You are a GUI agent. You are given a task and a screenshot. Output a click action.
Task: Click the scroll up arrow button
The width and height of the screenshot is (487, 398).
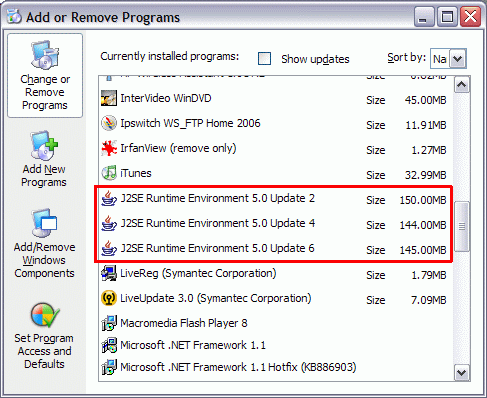[x=462, y=85]
